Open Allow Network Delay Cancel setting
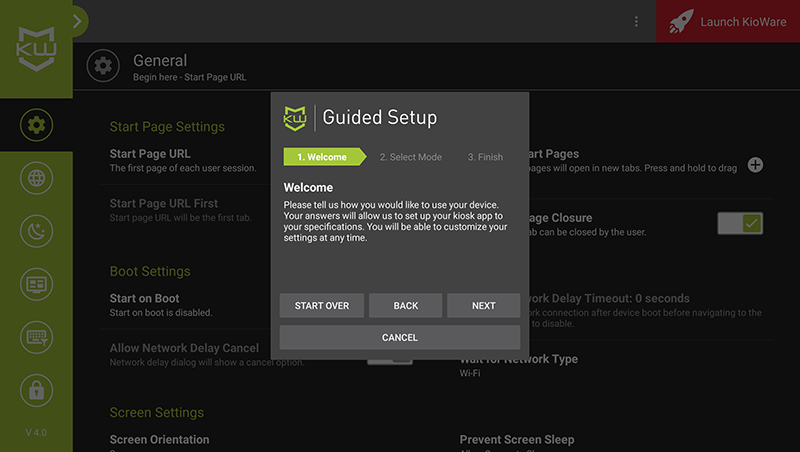This screenshot has height=452, width=800. (207, 355)
